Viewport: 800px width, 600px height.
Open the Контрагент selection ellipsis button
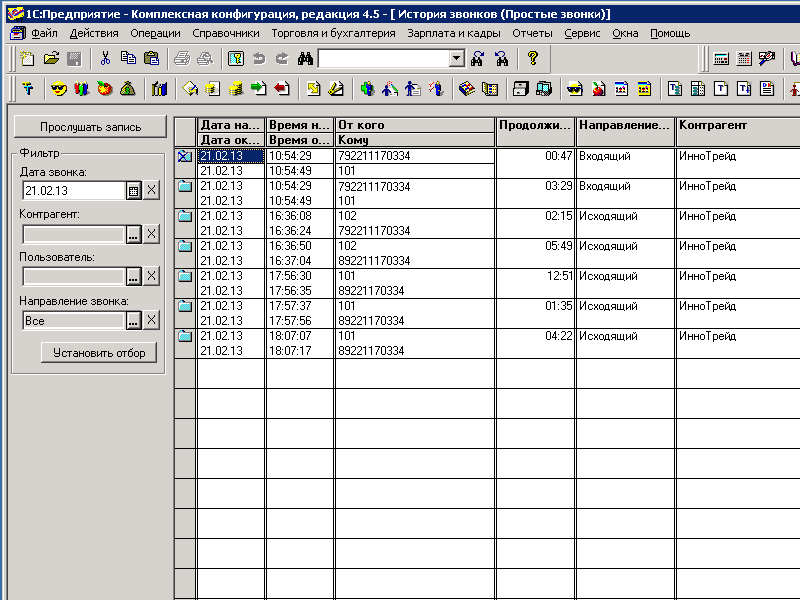pos(134,235)
